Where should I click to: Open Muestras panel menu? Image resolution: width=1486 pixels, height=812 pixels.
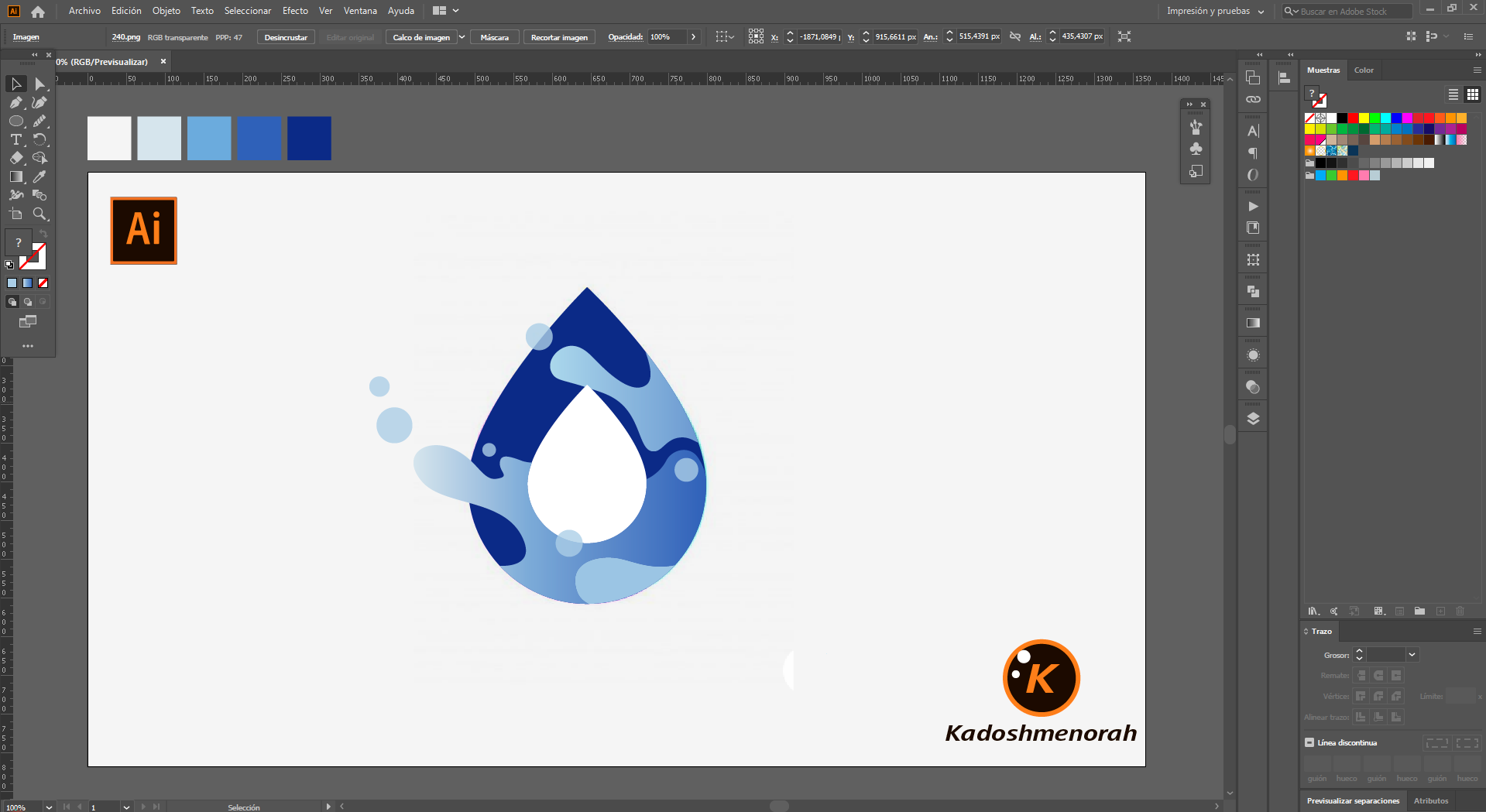pyautogui.click(x=1477, y=70)
